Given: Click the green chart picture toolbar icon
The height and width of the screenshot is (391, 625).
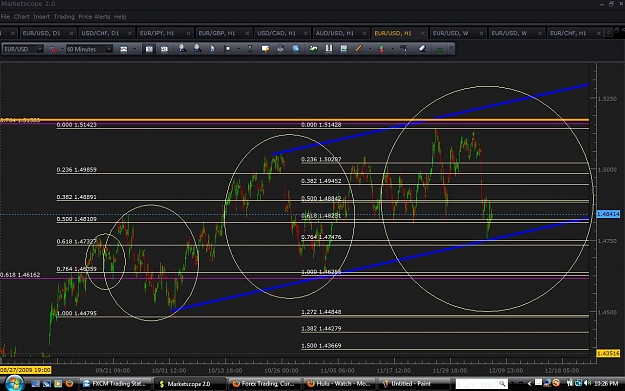Looking at the screenshot, I should pyautogui.click(x=314, y=49).
